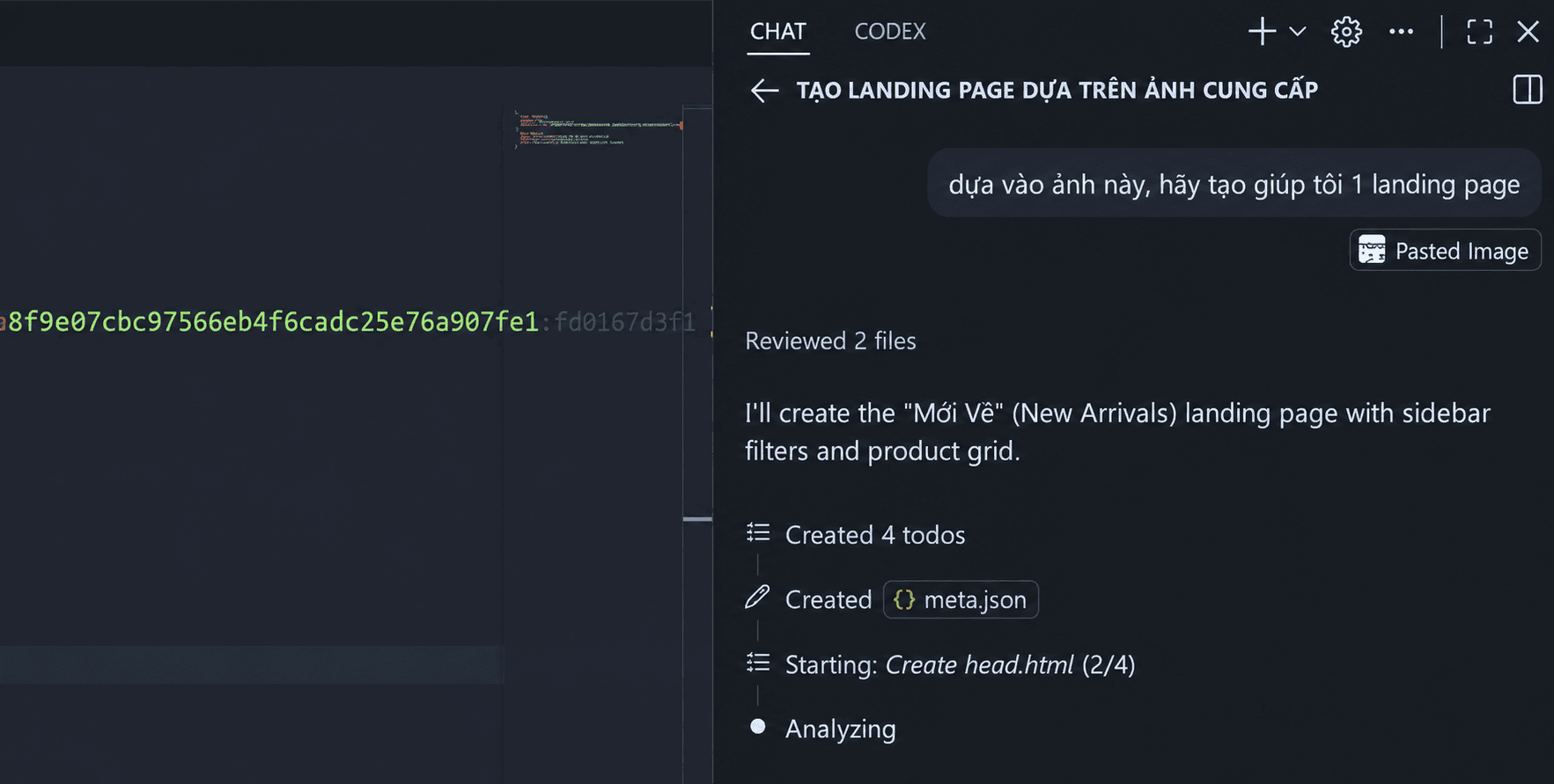Click the conversation title heading
The image size is (1554, 784).
pyautogui.click(x=1057, y=90)
